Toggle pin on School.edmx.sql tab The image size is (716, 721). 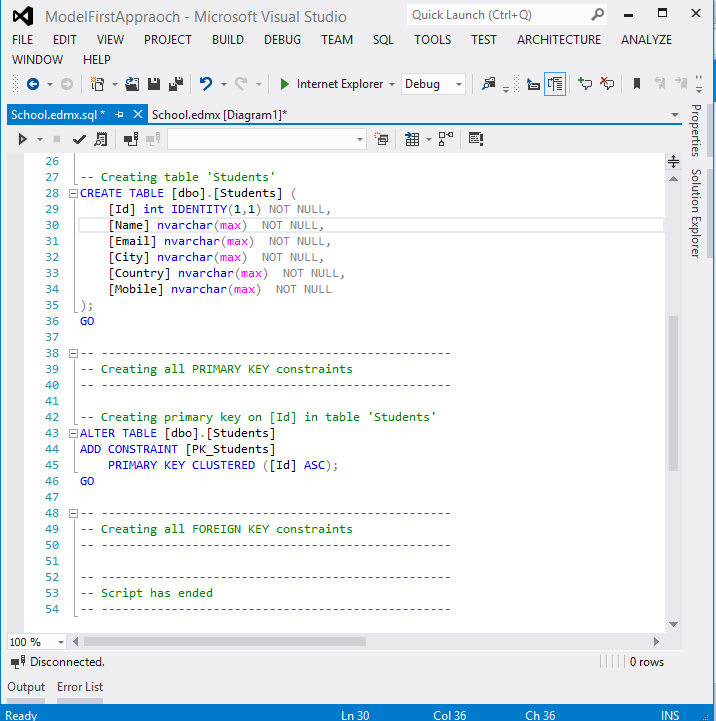[x=120, y=115]
